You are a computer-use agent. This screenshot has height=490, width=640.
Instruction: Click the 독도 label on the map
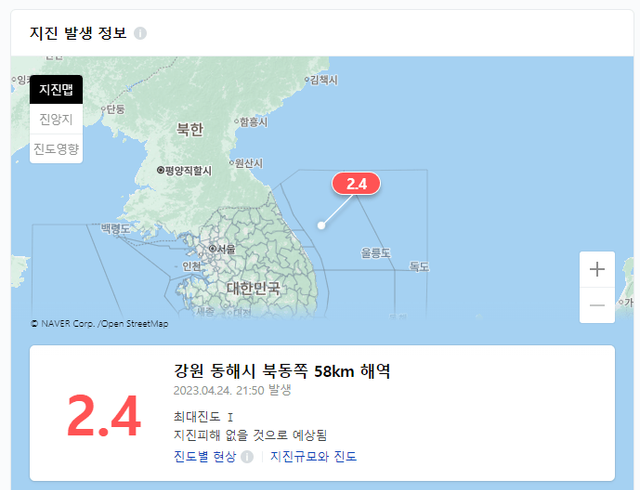tap(419, 267)
